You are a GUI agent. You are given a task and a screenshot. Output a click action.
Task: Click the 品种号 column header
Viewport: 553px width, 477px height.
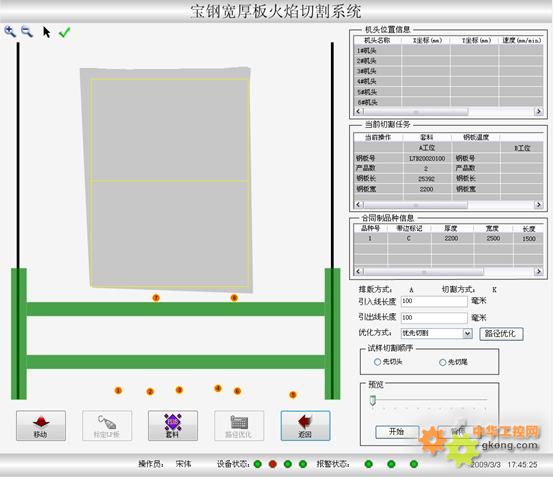[370, 228]
